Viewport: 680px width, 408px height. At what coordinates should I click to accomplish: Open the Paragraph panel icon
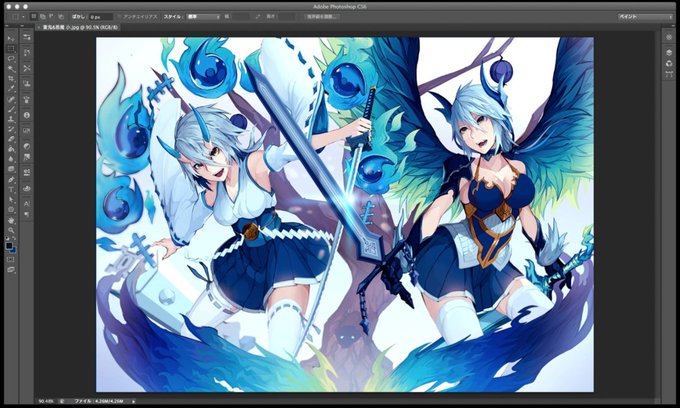coord(27,214)
